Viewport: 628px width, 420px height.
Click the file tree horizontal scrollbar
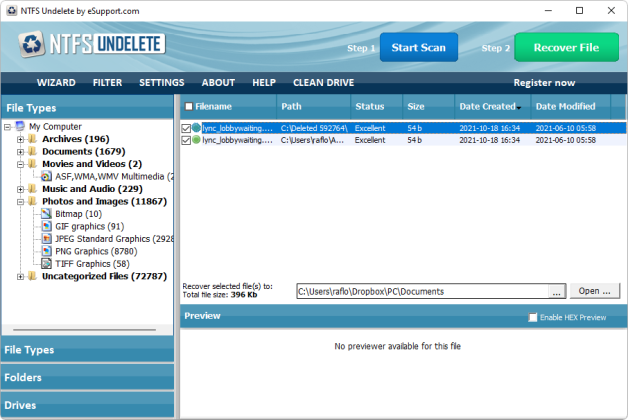(85, 330)
